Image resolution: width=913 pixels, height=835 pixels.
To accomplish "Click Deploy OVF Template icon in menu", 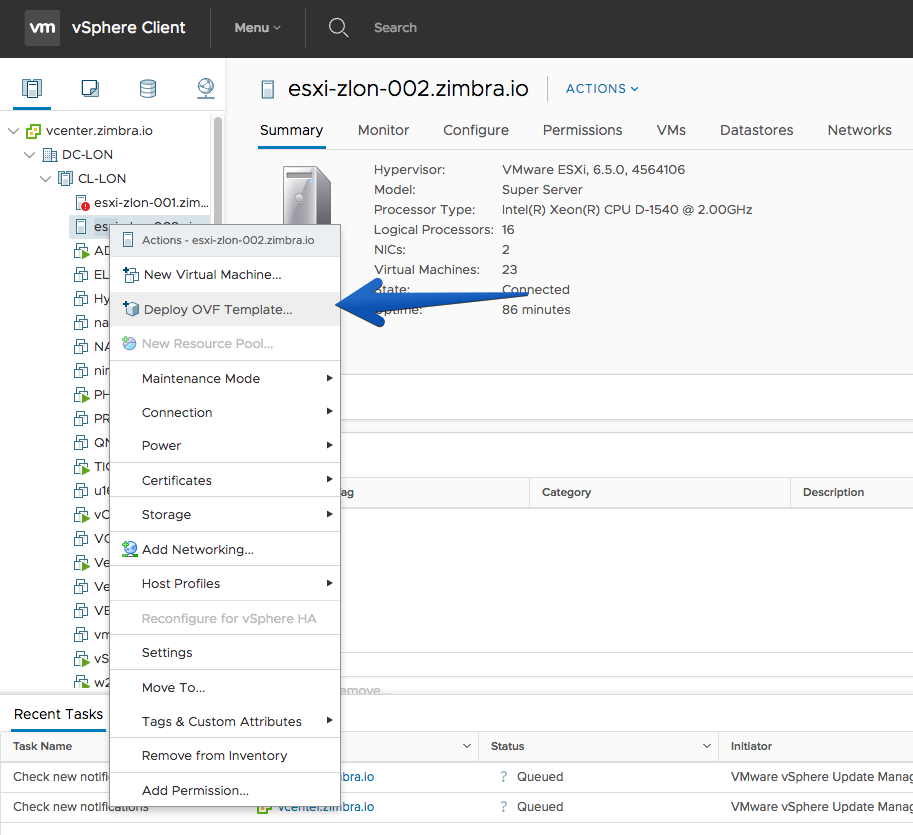I will point(131,309).
